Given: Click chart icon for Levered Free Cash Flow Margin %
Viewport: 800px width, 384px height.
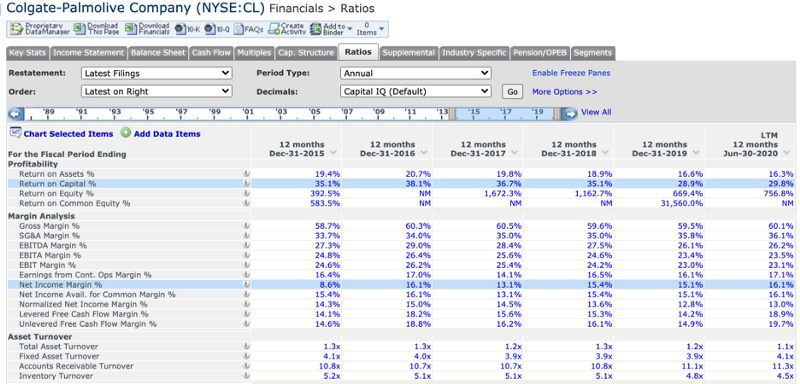Looking at the screenshot, I should [x=246, y=314].
